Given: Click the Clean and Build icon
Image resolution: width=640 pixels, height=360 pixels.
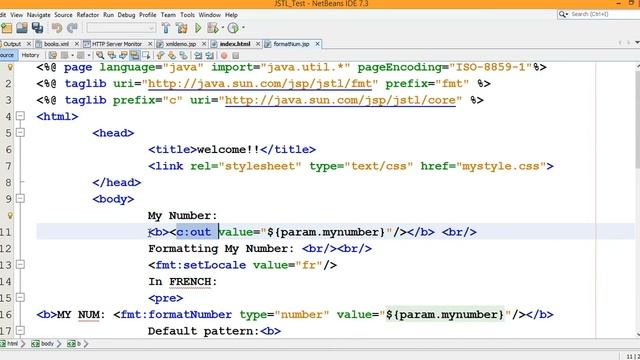Looking at the screenshot, I should tap(182, 28).
